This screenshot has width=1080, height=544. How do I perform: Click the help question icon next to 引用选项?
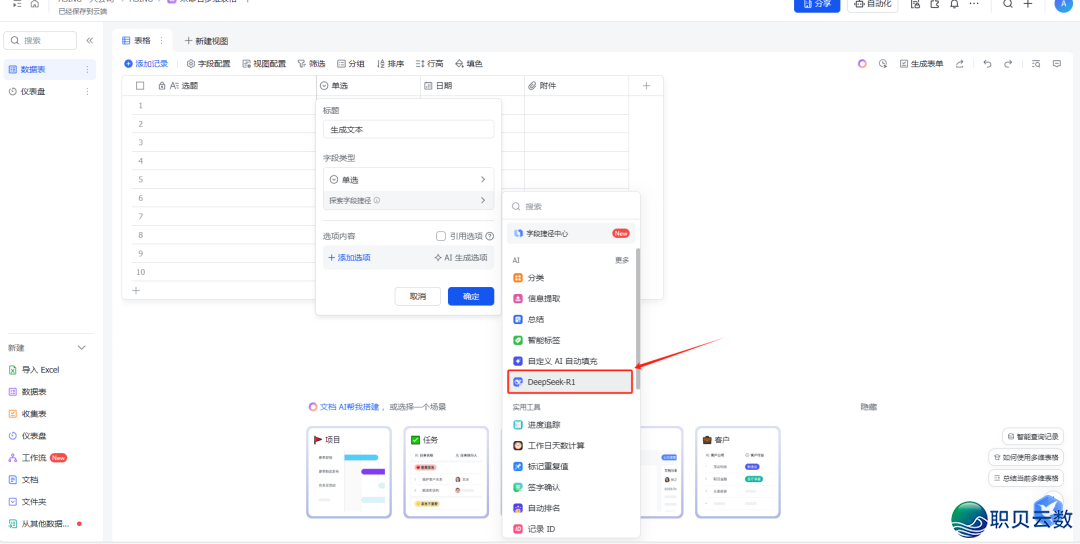(x=490, y=236)
